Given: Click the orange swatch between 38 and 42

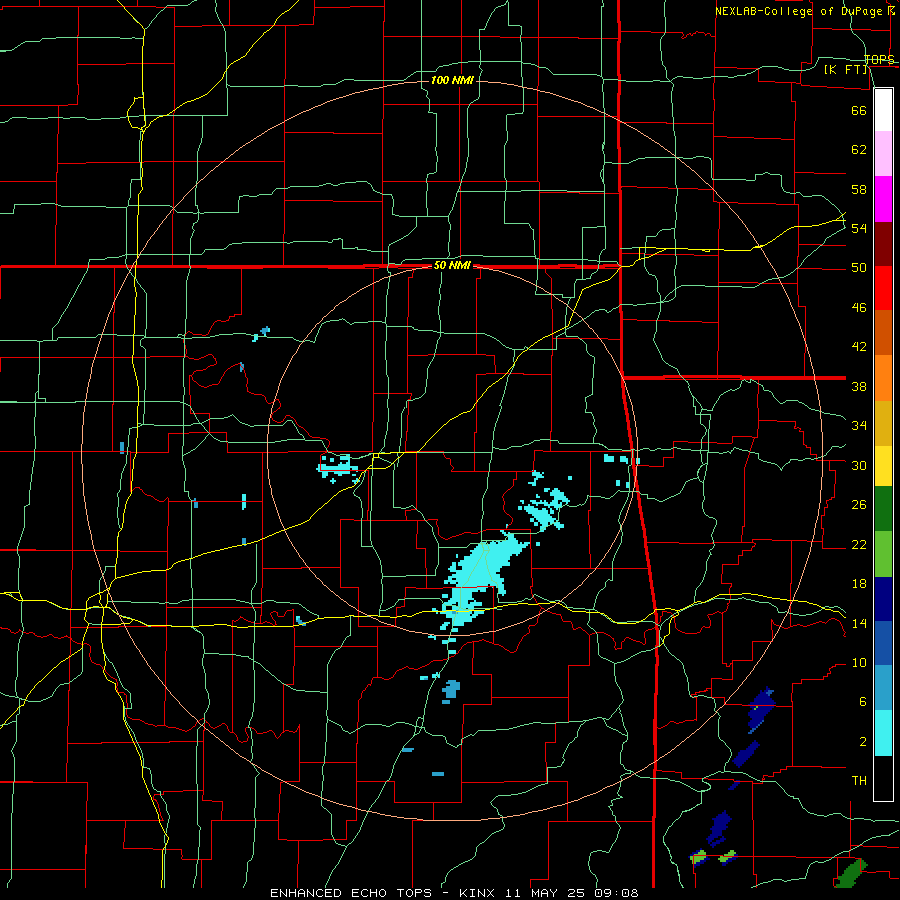Looking at the screenshot, I should (x=883, y=378).
